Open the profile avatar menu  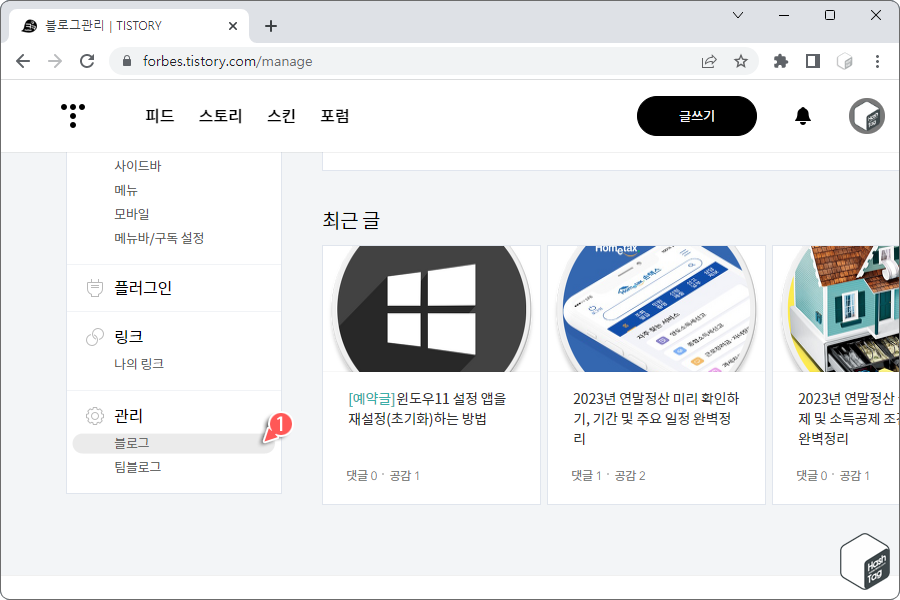coord(867,116)
